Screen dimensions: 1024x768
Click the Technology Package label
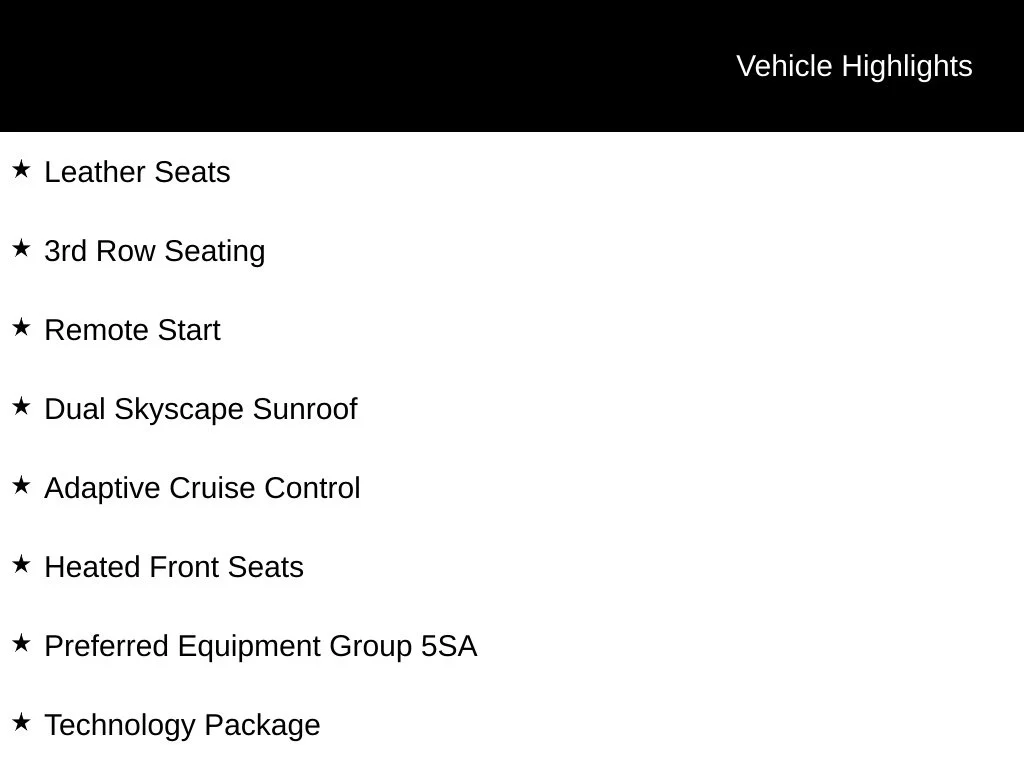point(182,726)
